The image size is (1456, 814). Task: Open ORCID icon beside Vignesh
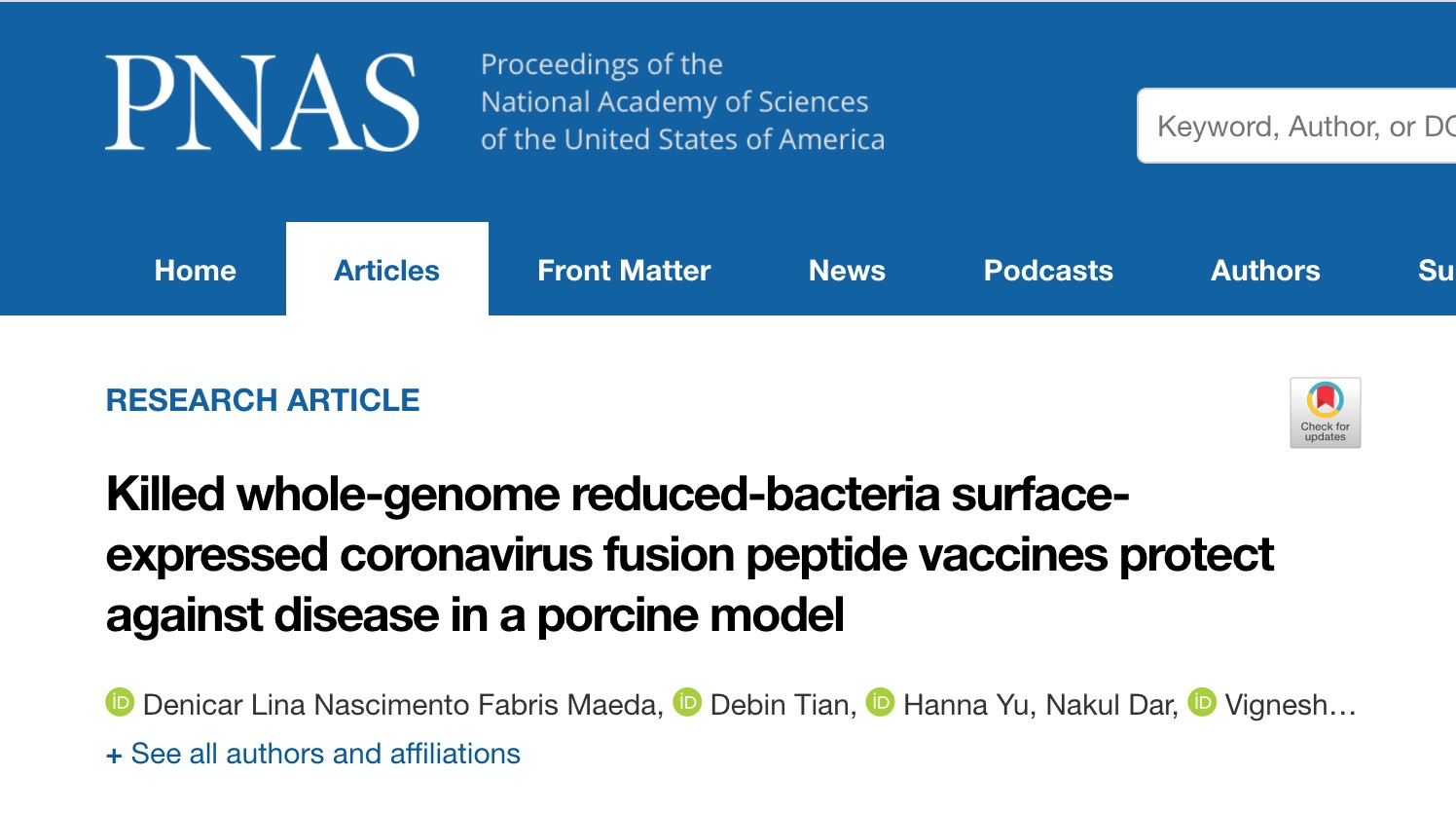point(1202,702)
